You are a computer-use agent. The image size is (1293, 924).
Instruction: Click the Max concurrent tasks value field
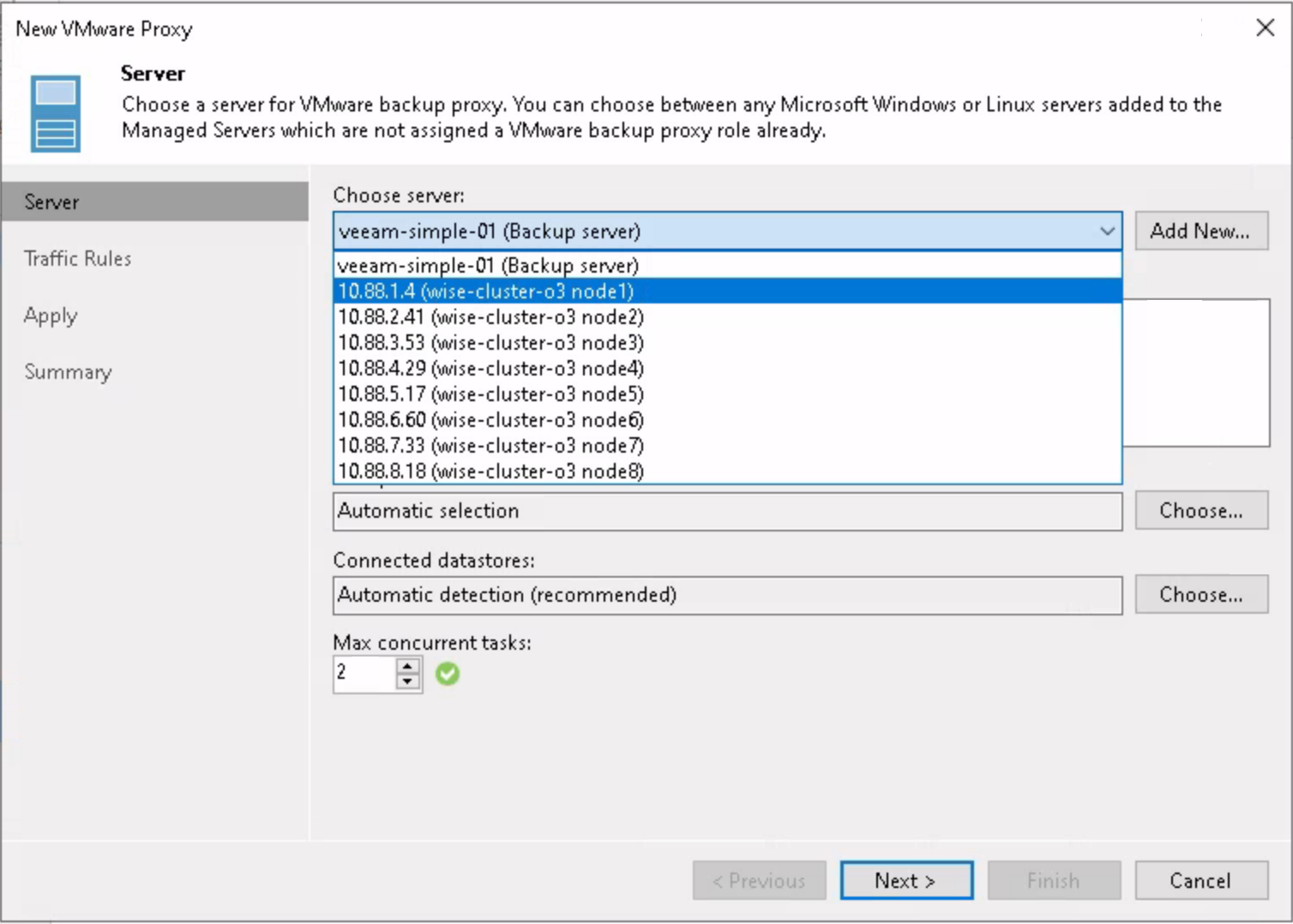365,674
